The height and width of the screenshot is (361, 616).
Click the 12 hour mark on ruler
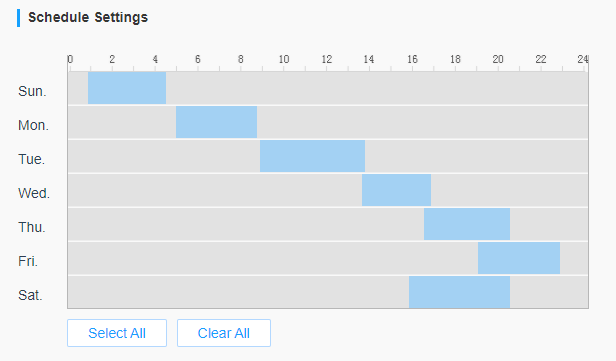[x=326, y=59]
